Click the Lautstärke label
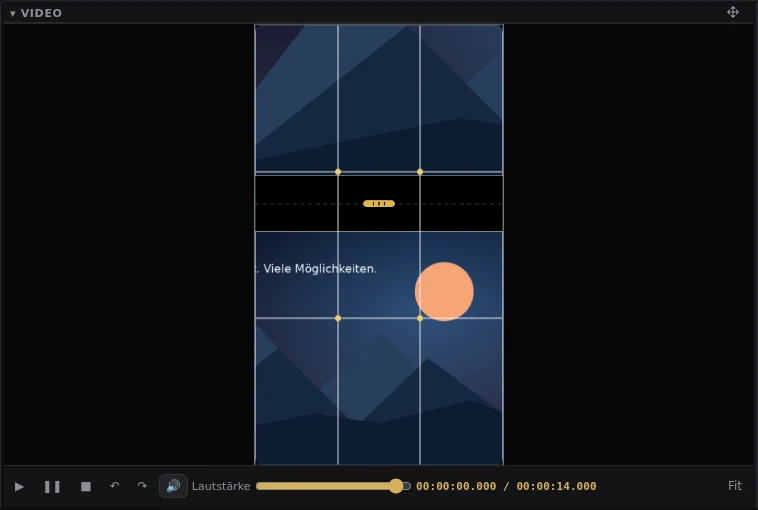The height and width of the screenshot is (510, 758). [x=221, y=486]
